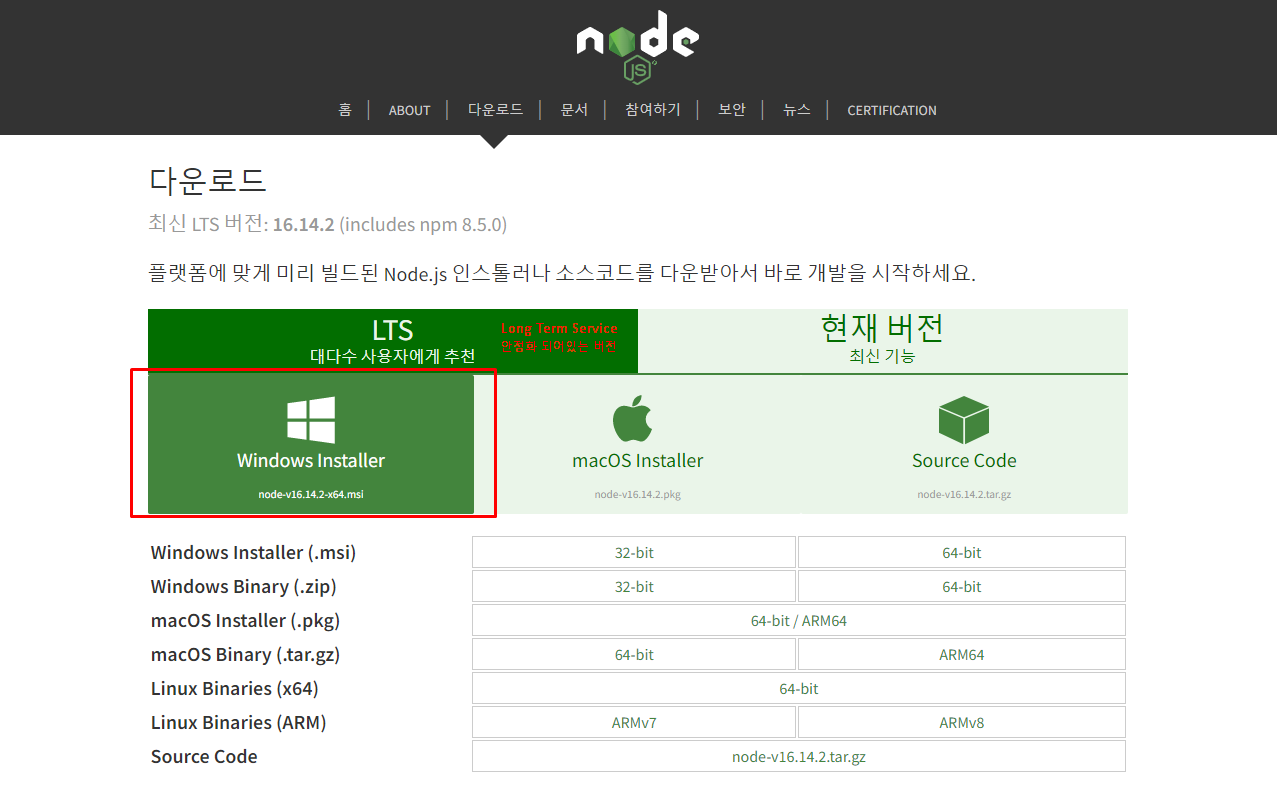1277x795 pixels.
Task: Click the Linux Binaries (x64) row label
Action: [235, 688]
